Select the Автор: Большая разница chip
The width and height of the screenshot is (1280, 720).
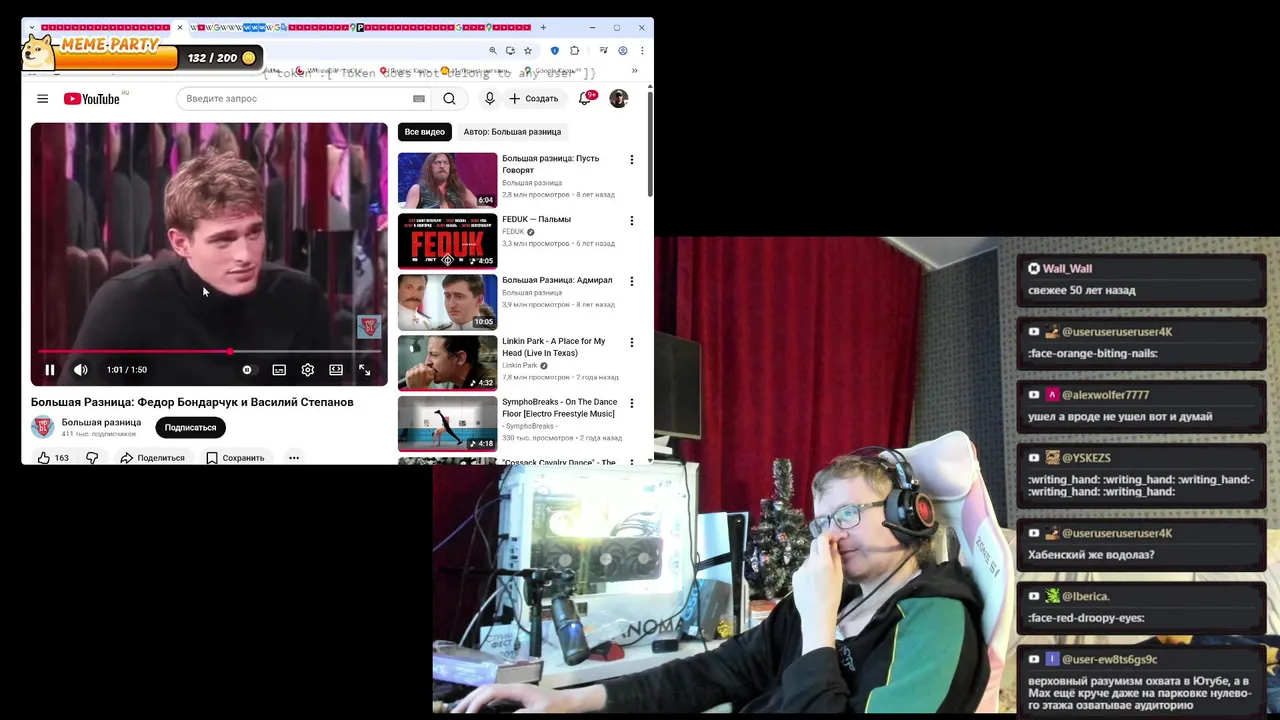512,131
